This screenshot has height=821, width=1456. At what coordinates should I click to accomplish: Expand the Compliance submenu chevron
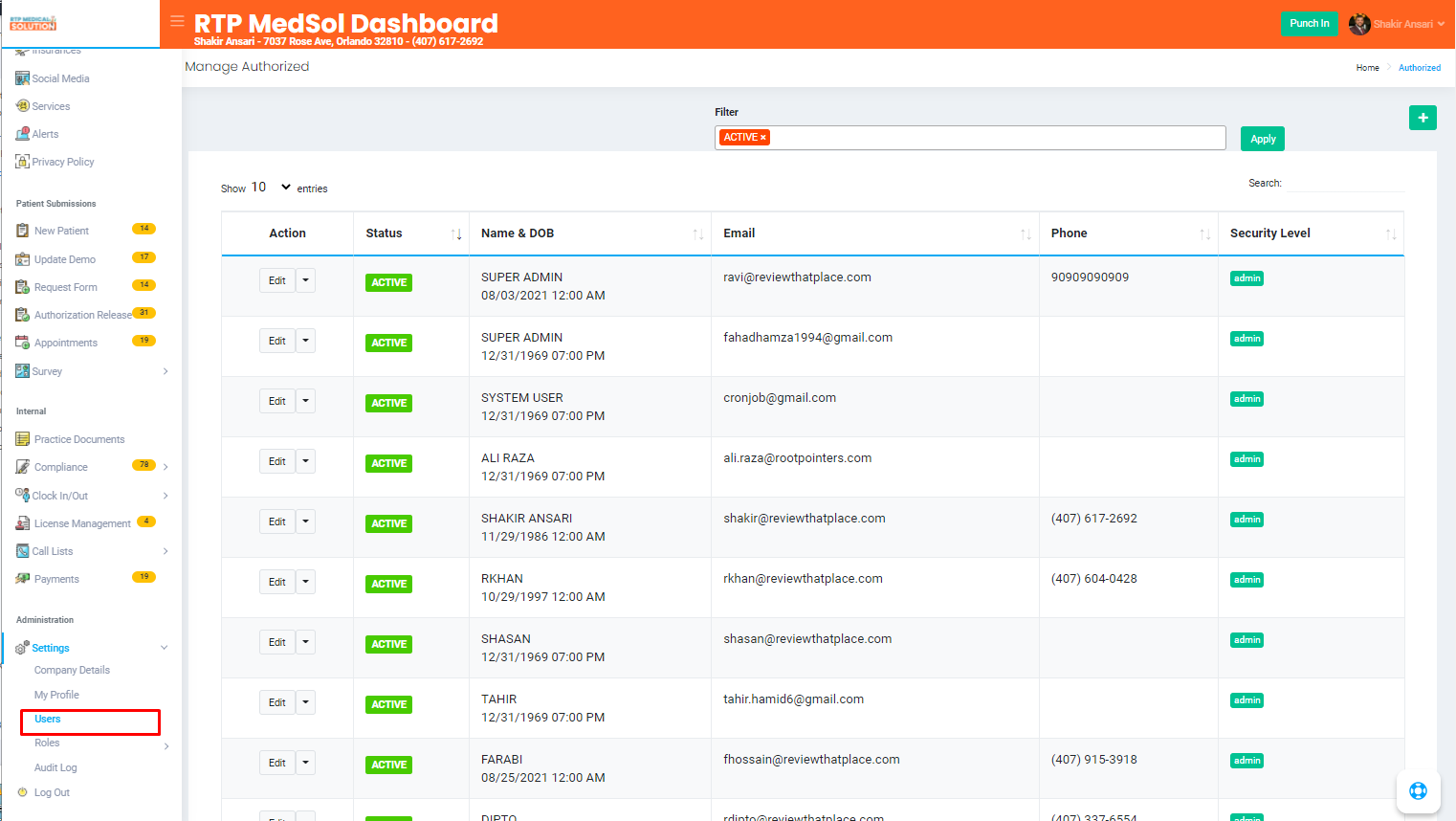tap(165, 467)
